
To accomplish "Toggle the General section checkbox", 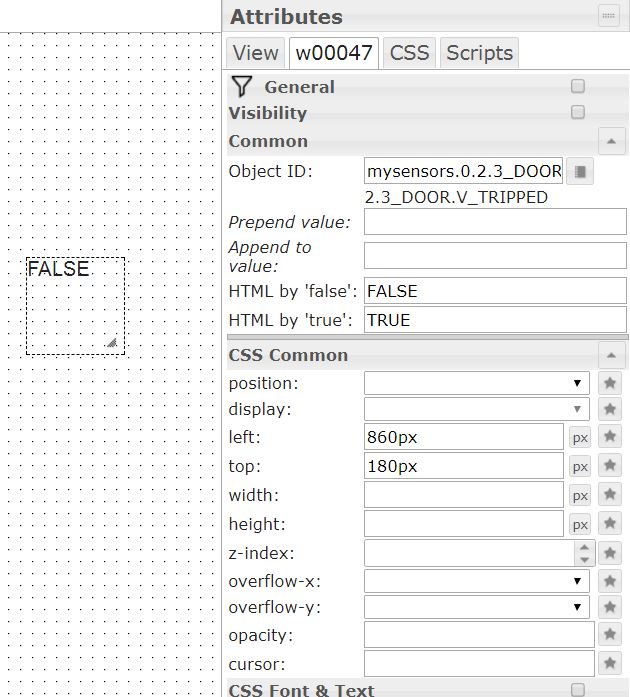I will pyautogui.click(x=577, y=87).
